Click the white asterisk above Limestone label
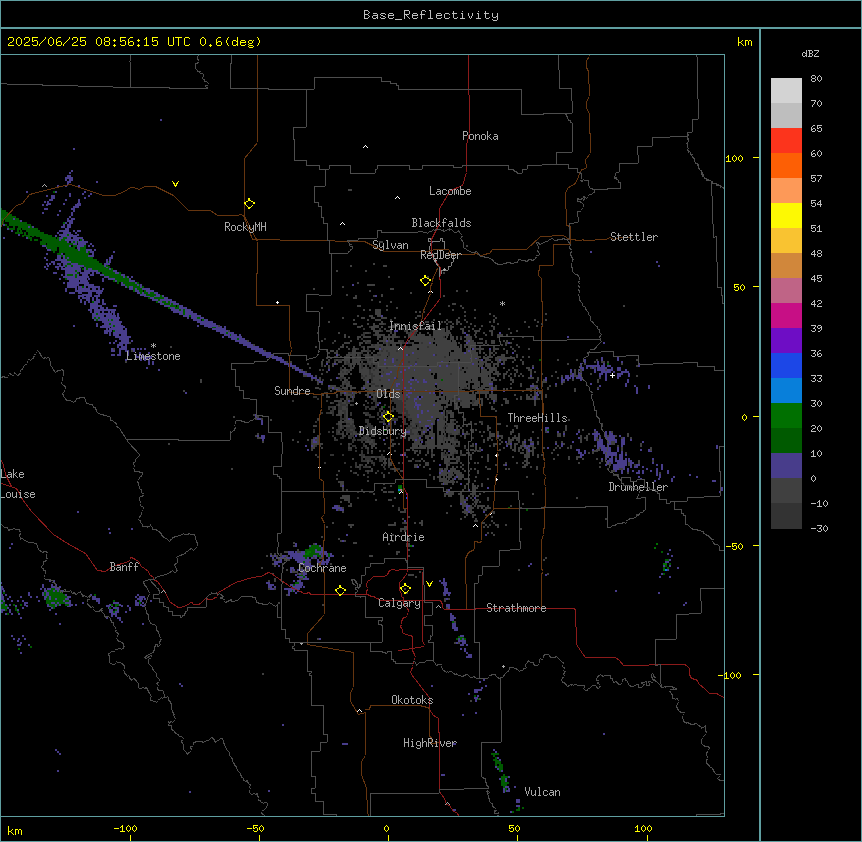Image resolution: width=862 pixels, height=842 pixels. tap(153, 346)
